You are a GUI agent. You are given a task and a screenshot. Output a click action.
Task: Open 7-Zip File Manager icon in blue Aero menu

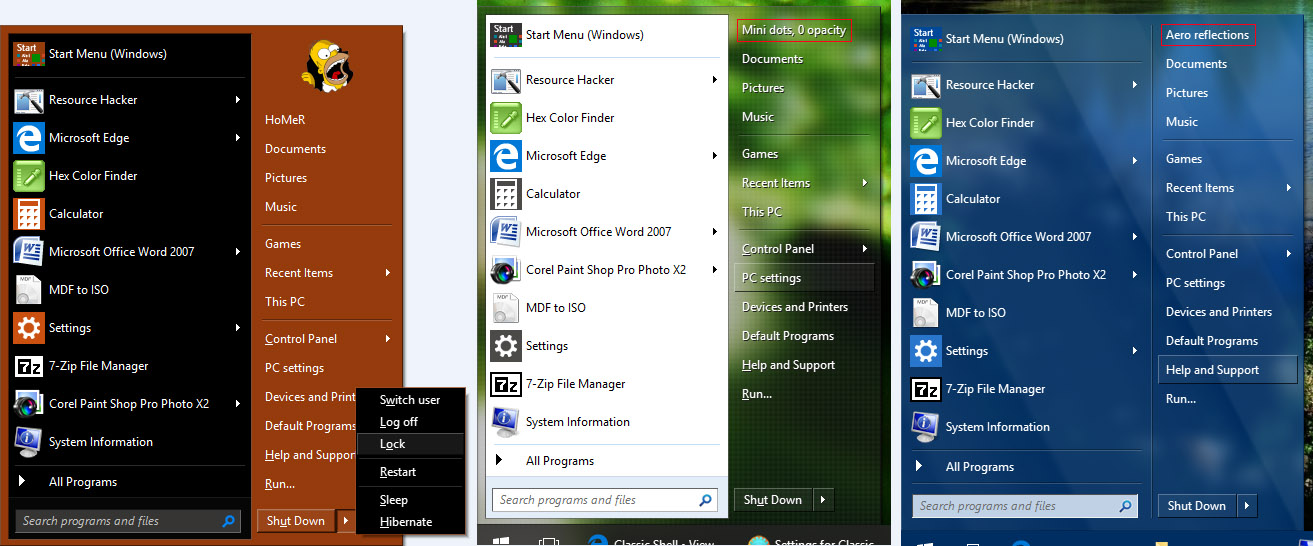(x=926, y=389)
